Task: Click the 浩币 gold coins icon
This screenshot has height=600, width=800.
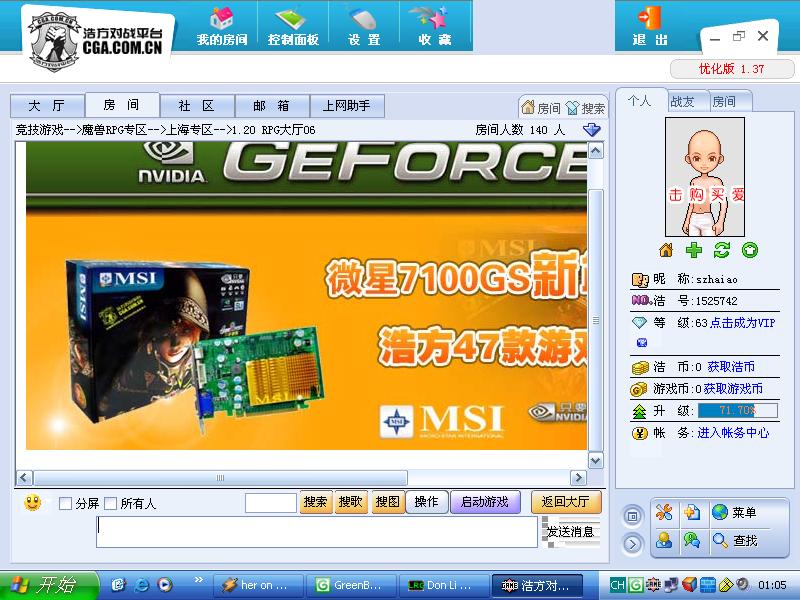Action: [x=640, y=367]
